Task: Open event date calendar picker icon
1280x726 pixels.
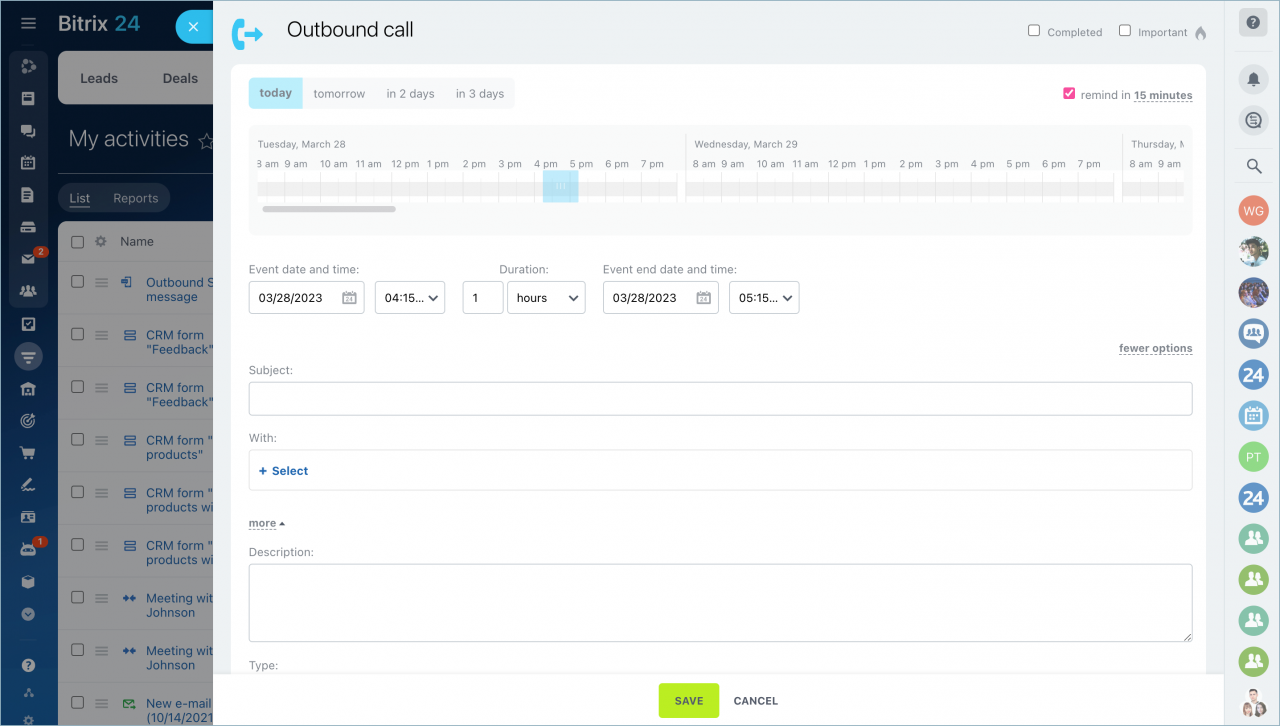Action: coord(349,298)
